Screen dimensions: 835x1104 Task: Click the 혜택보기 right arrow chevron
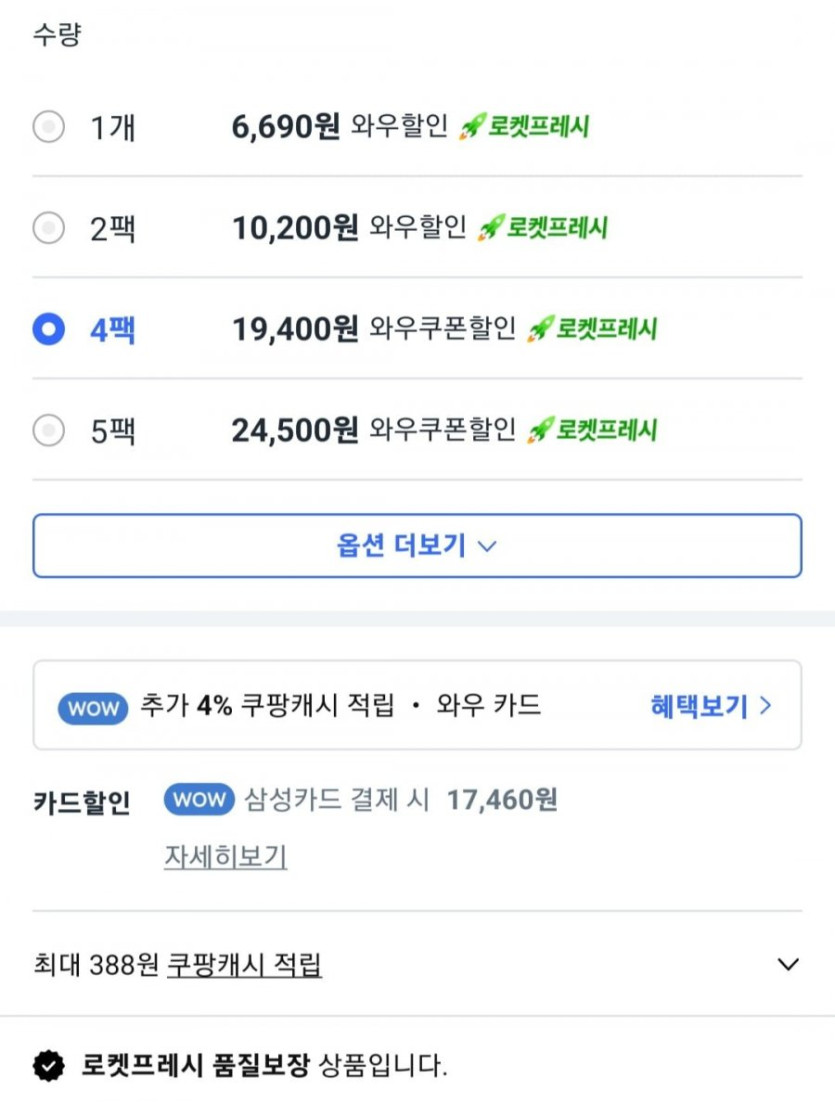[x=766, y=707]
